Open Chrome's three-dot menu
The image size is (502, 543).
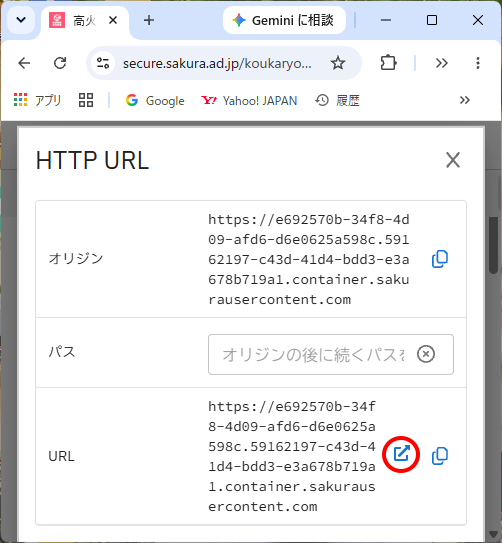click(x=478, y=63)
